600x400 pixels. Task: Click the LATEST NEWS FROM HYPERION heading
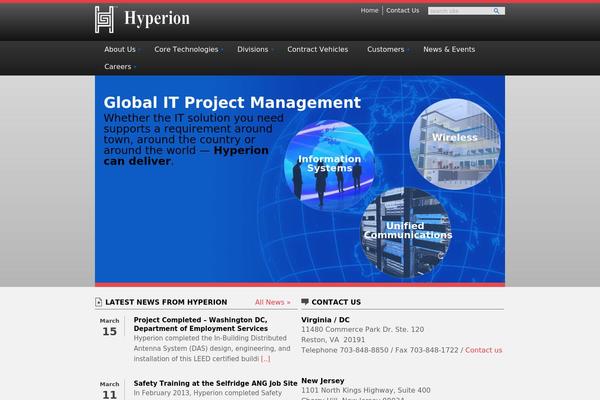tap(166, 302)
